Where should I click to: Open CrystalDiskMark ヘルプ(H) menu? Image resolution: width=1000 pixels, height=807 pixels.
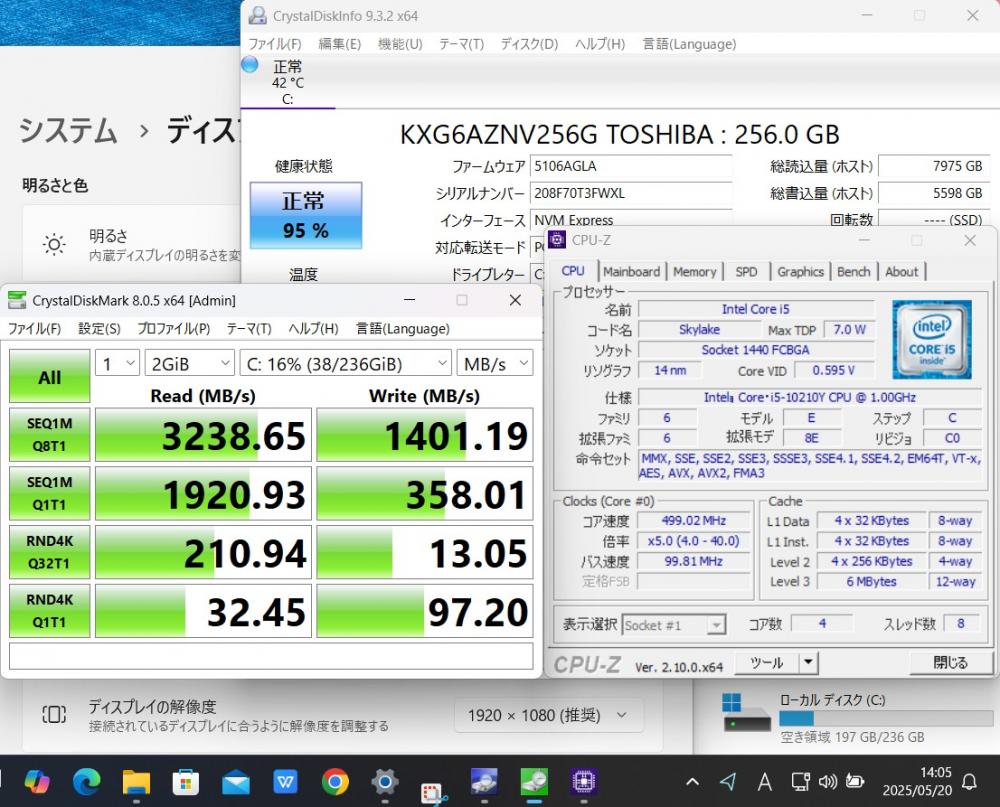pyautogui.click(x=313, y=329)
